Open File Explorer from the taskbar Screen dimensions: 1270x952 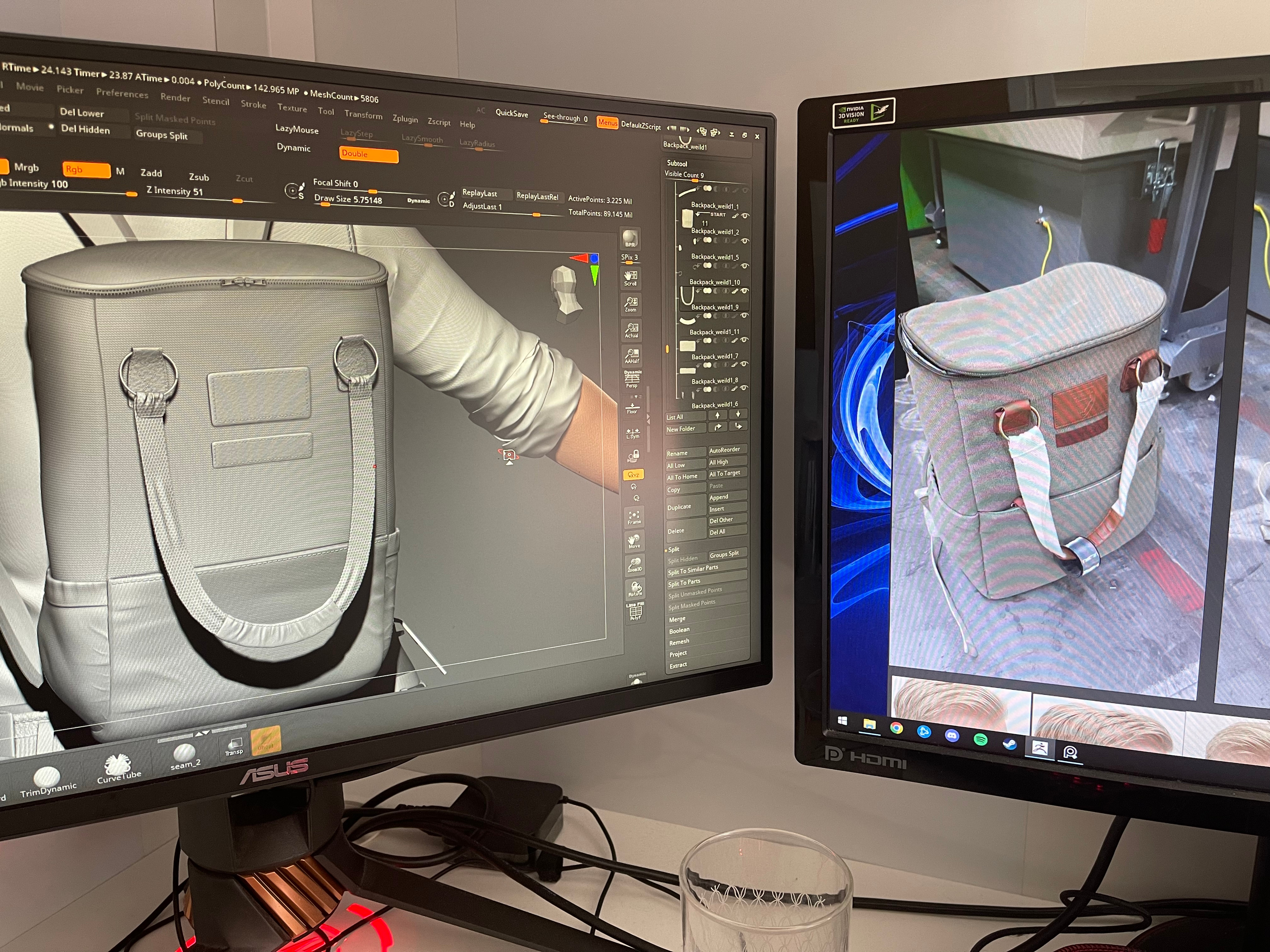869,724
